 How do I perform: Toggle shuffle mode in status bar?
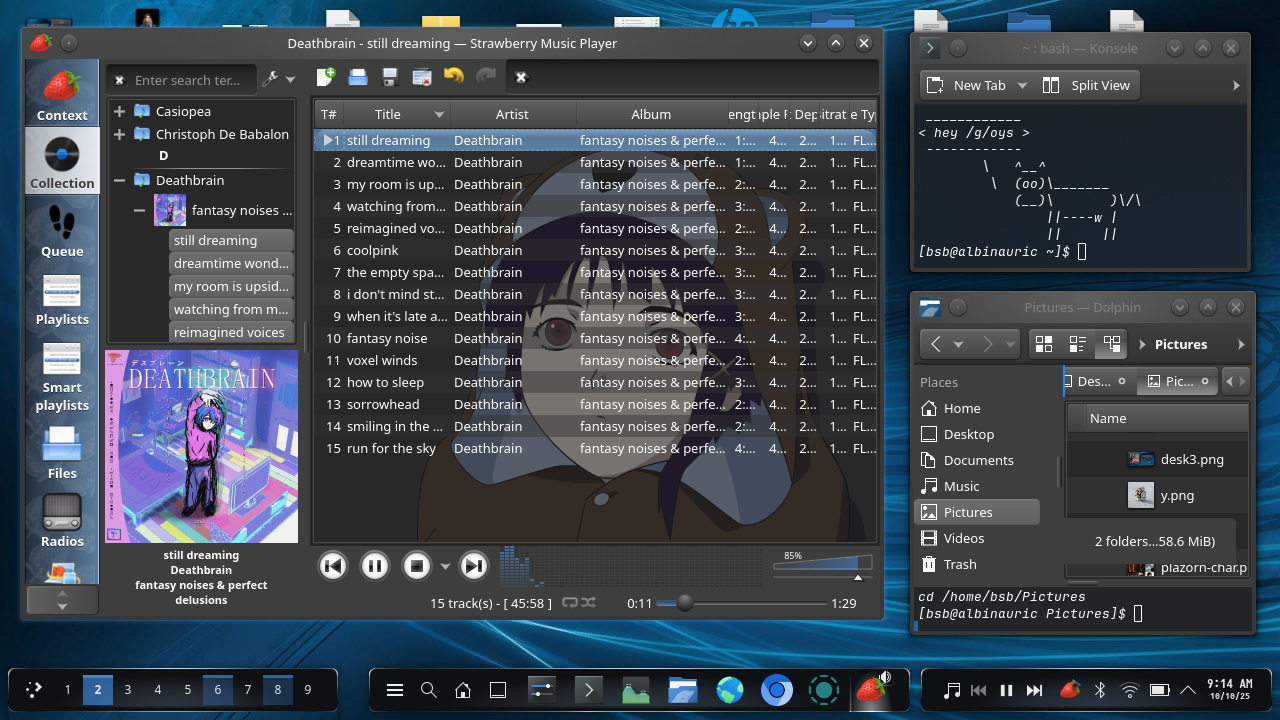[588, 603]
